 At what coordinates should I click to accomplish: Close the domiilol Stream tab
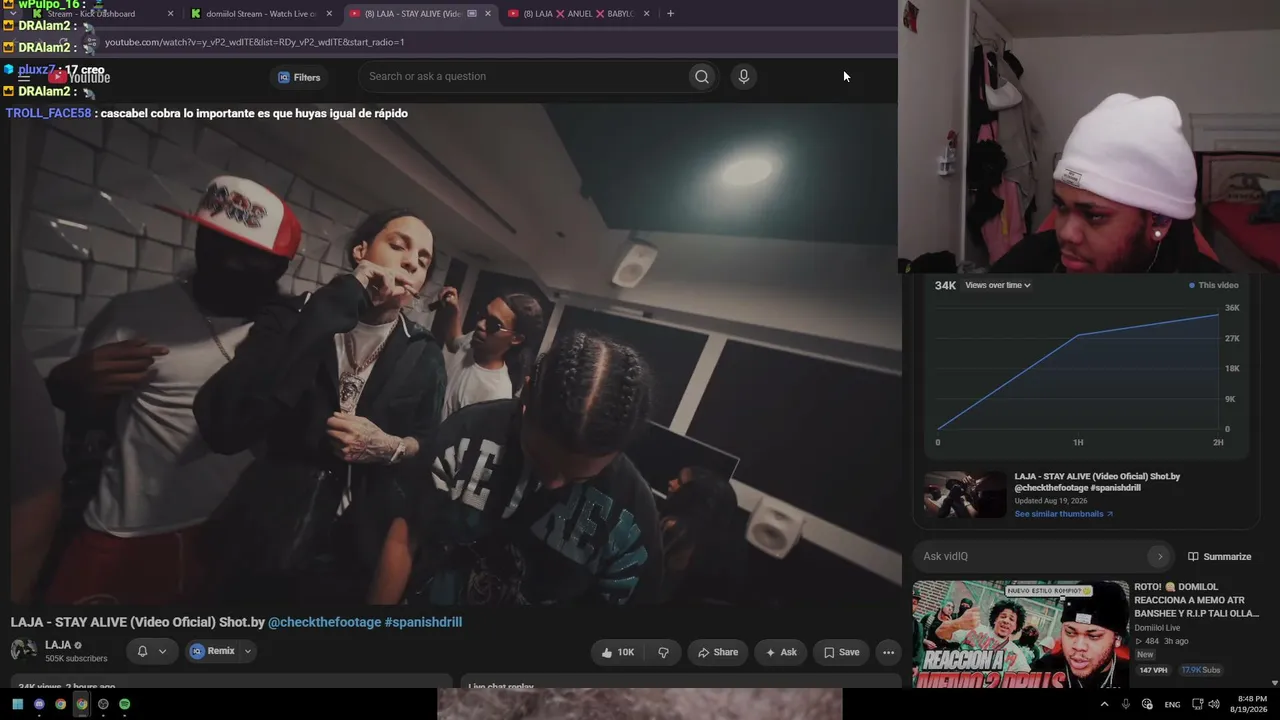click(329, 14)
